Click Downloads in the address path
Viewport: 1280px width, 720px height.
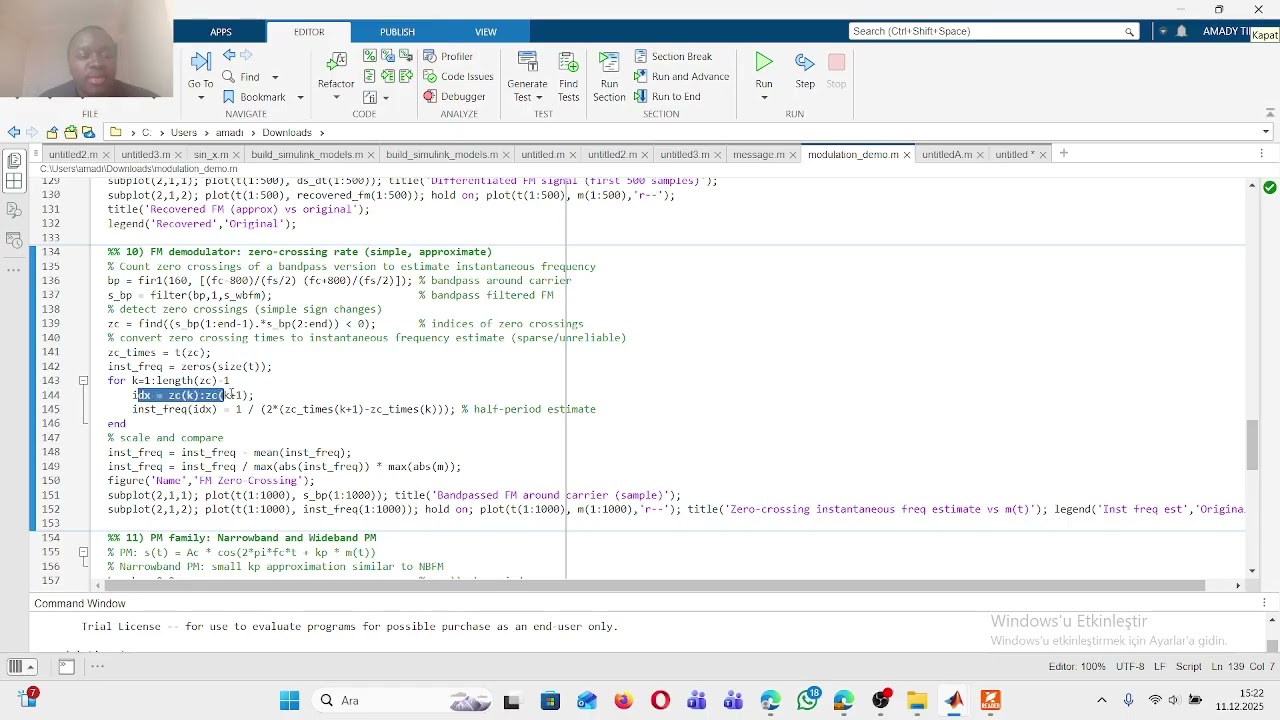coord(287,132)
